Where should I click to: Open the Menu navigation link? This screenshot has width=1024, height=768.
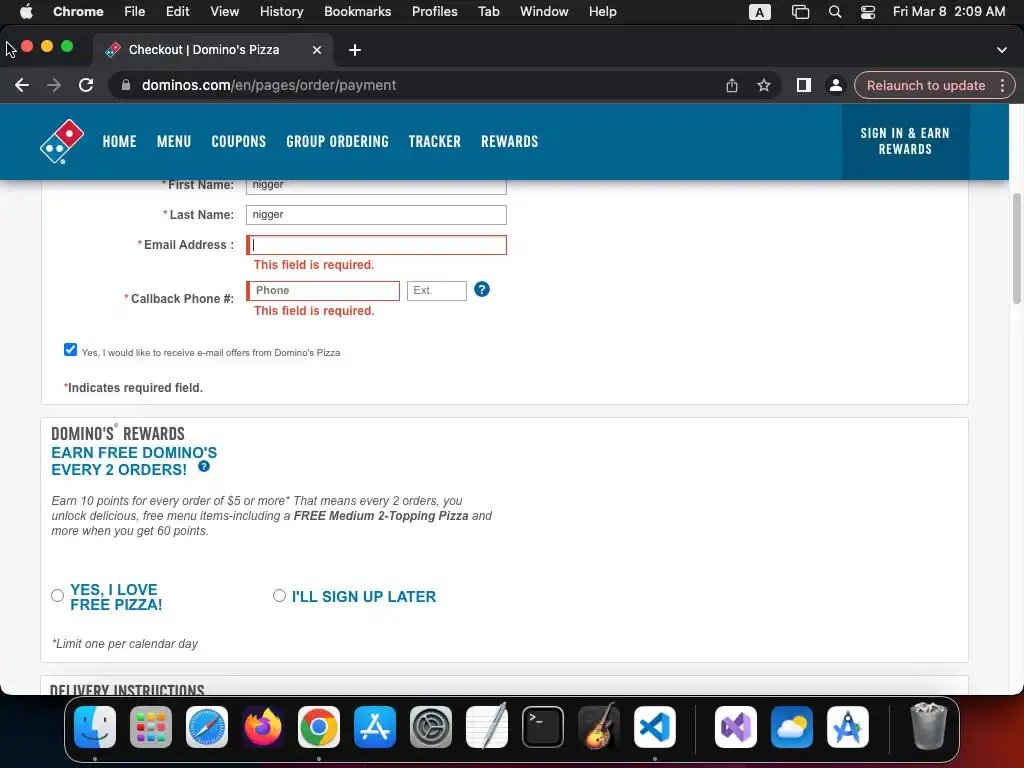click(174, 142)
